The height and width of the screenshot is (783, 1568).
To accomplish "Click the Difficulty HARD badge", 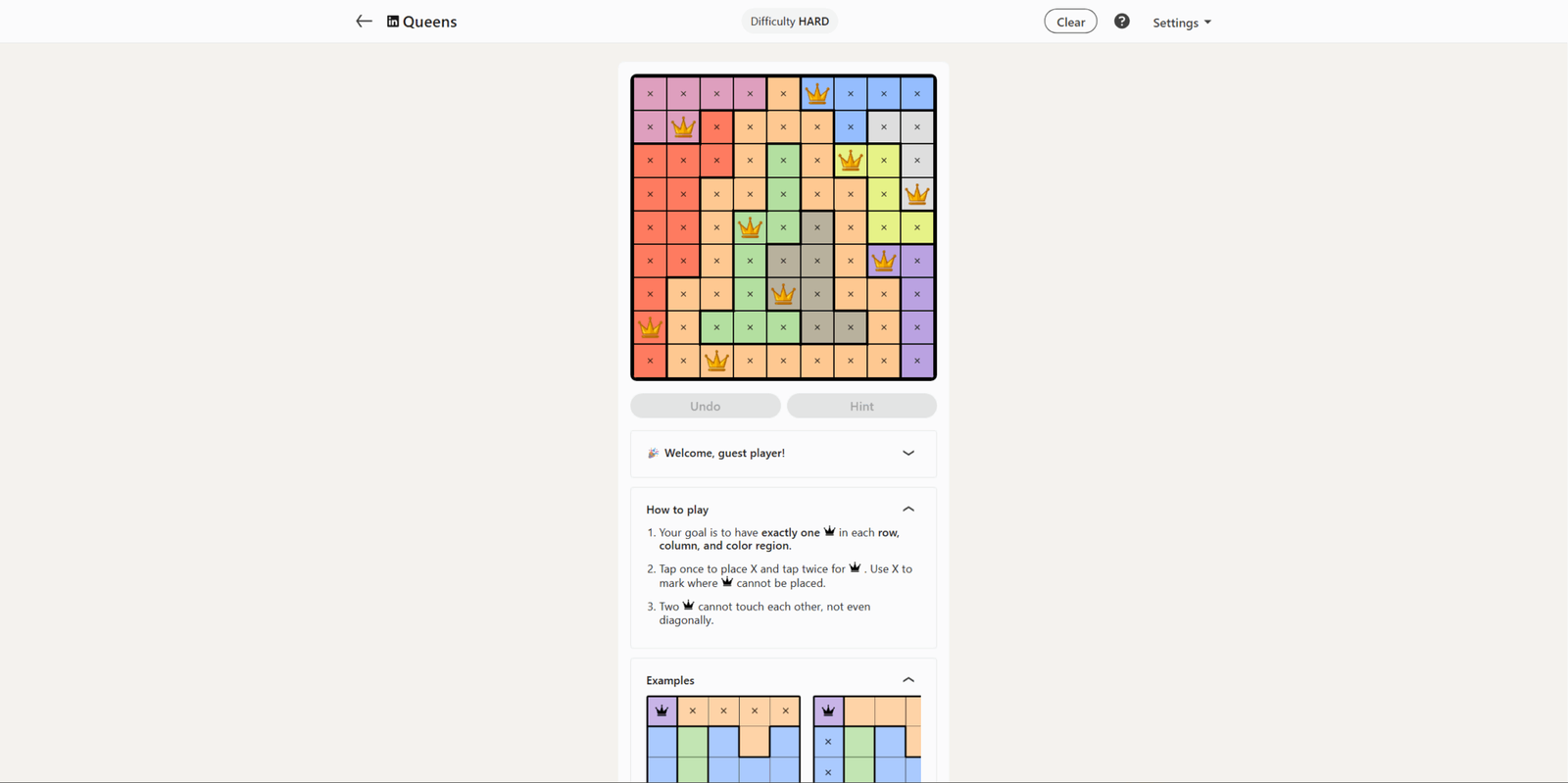I will pos(789,21).
